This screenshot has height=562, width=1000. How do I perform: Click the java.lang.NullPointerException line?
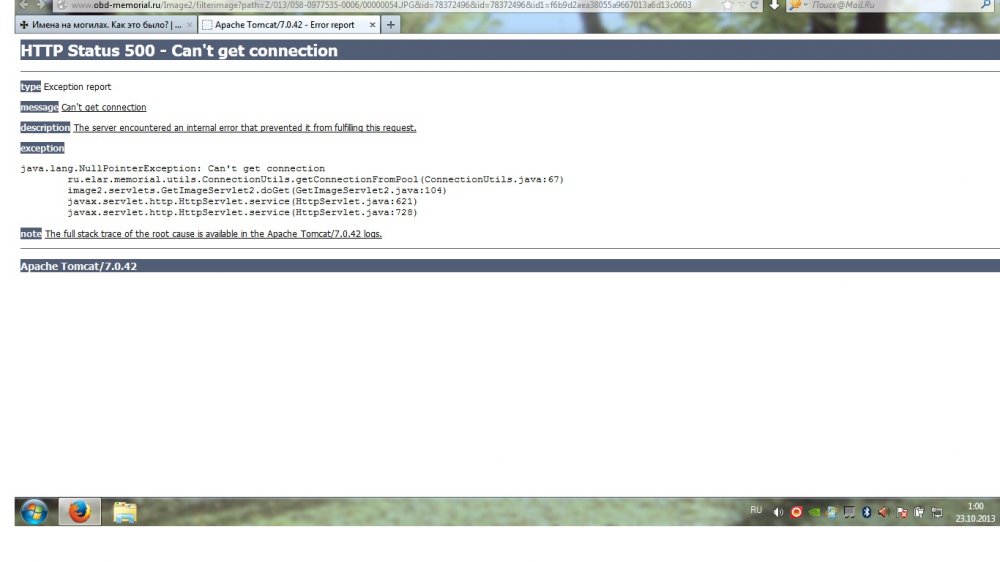(x=173, y=168)
